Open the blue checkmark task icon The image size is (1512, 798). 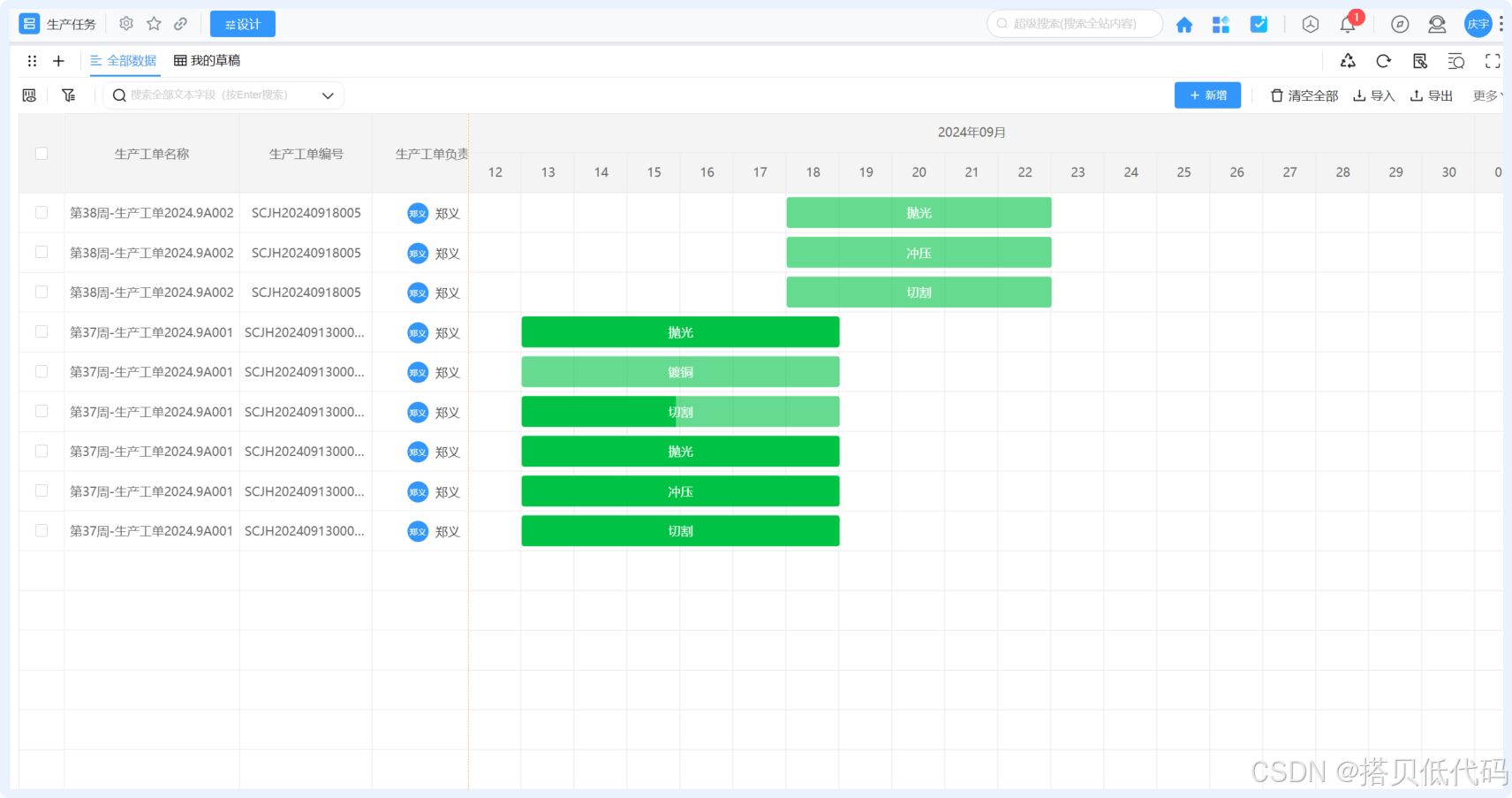[1259, 25]
